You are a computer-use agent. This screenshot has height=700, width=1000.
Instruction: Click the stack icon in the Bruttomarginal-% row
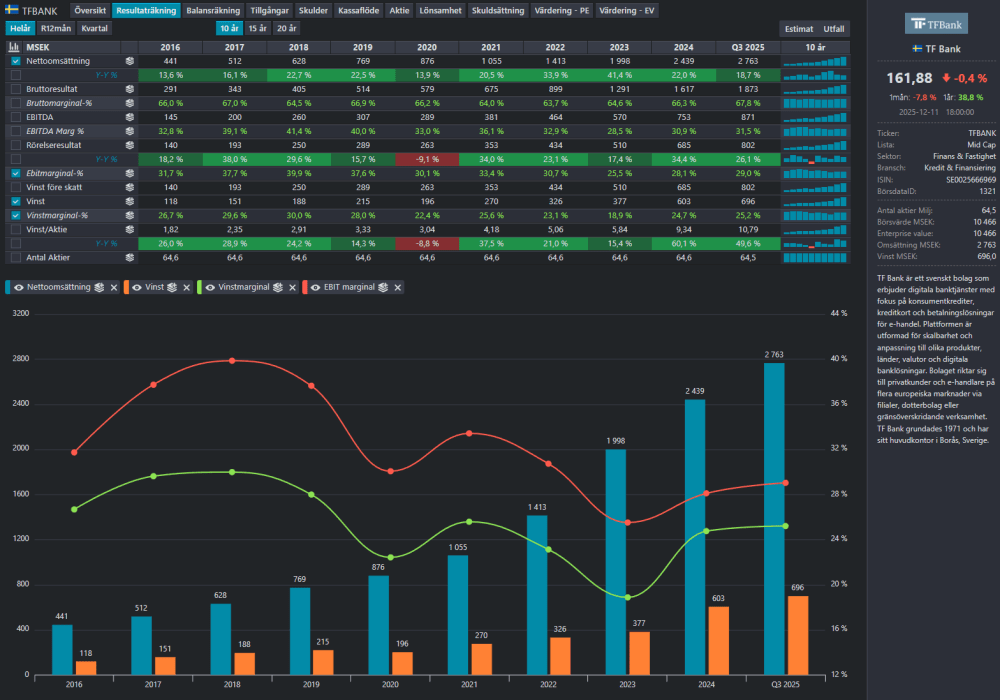[129, 103]
